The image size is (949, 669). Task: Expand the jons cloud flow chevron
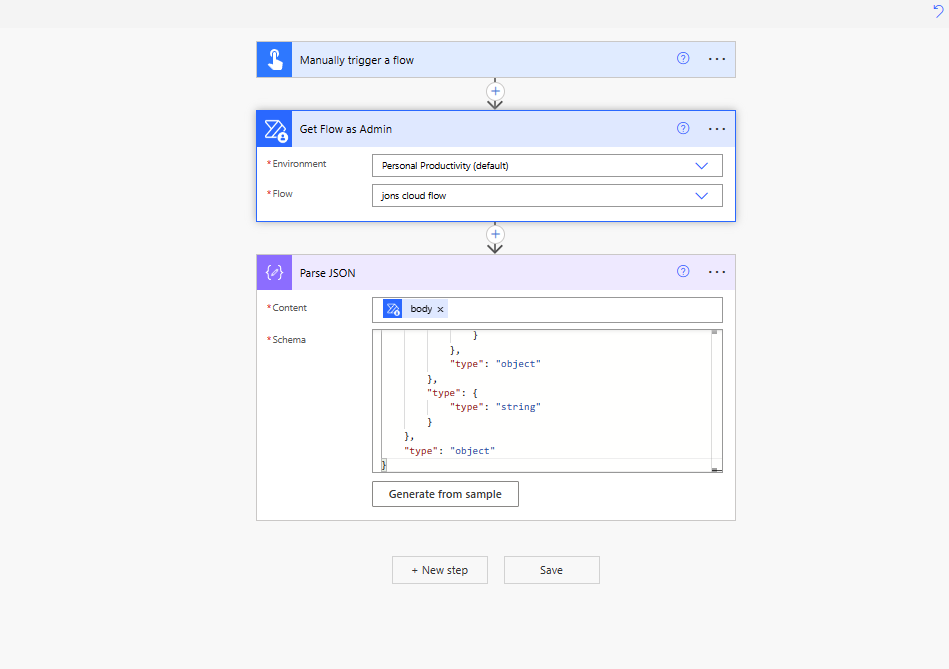[701, 195]
